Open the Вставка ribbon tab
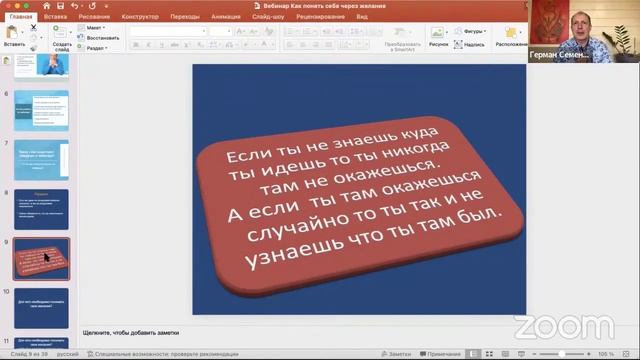Screen dimensions: 640x360 point(55,17)
